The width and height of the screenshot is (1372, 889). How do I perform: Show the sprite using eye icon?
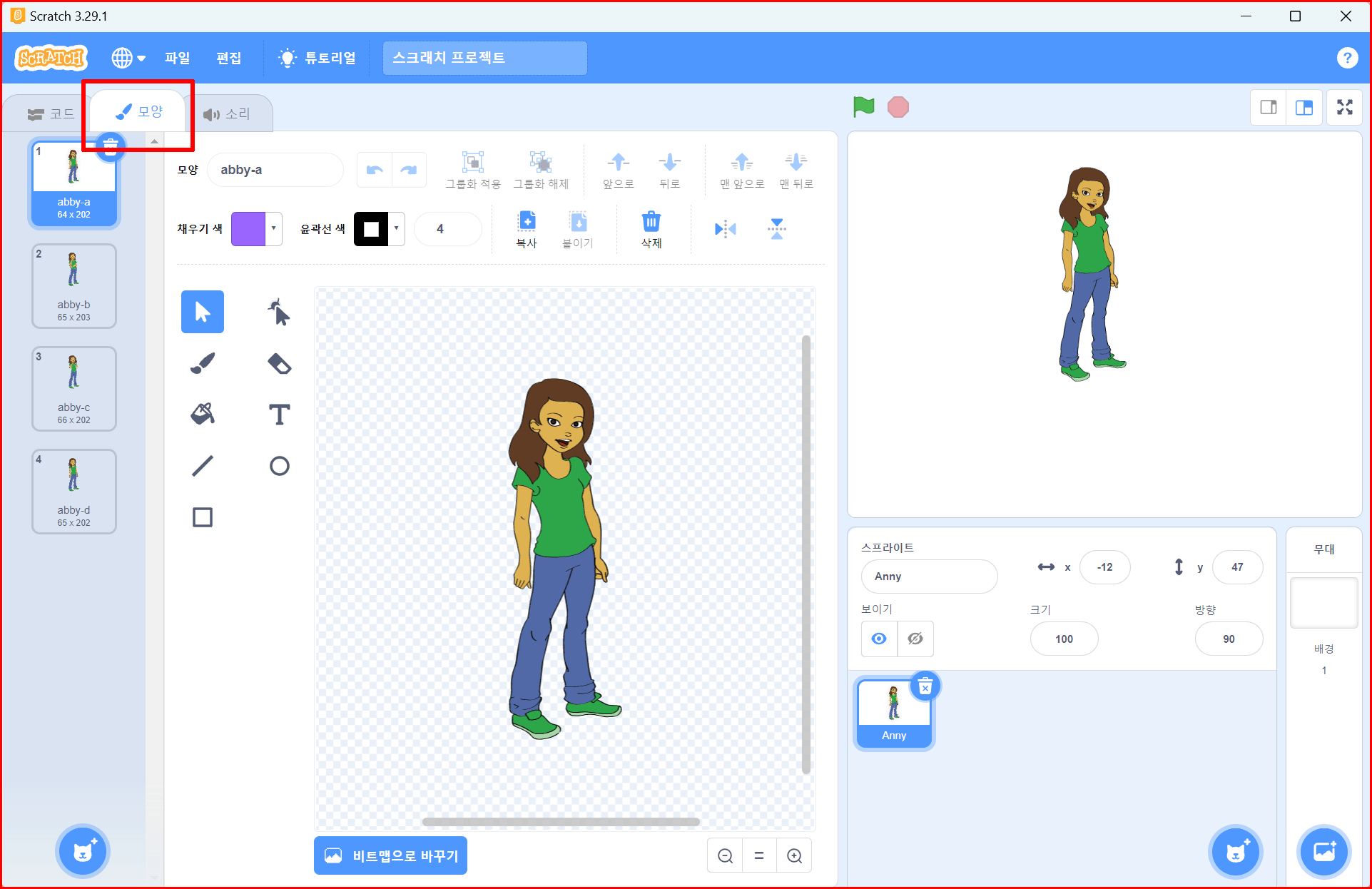pos(879,639)
